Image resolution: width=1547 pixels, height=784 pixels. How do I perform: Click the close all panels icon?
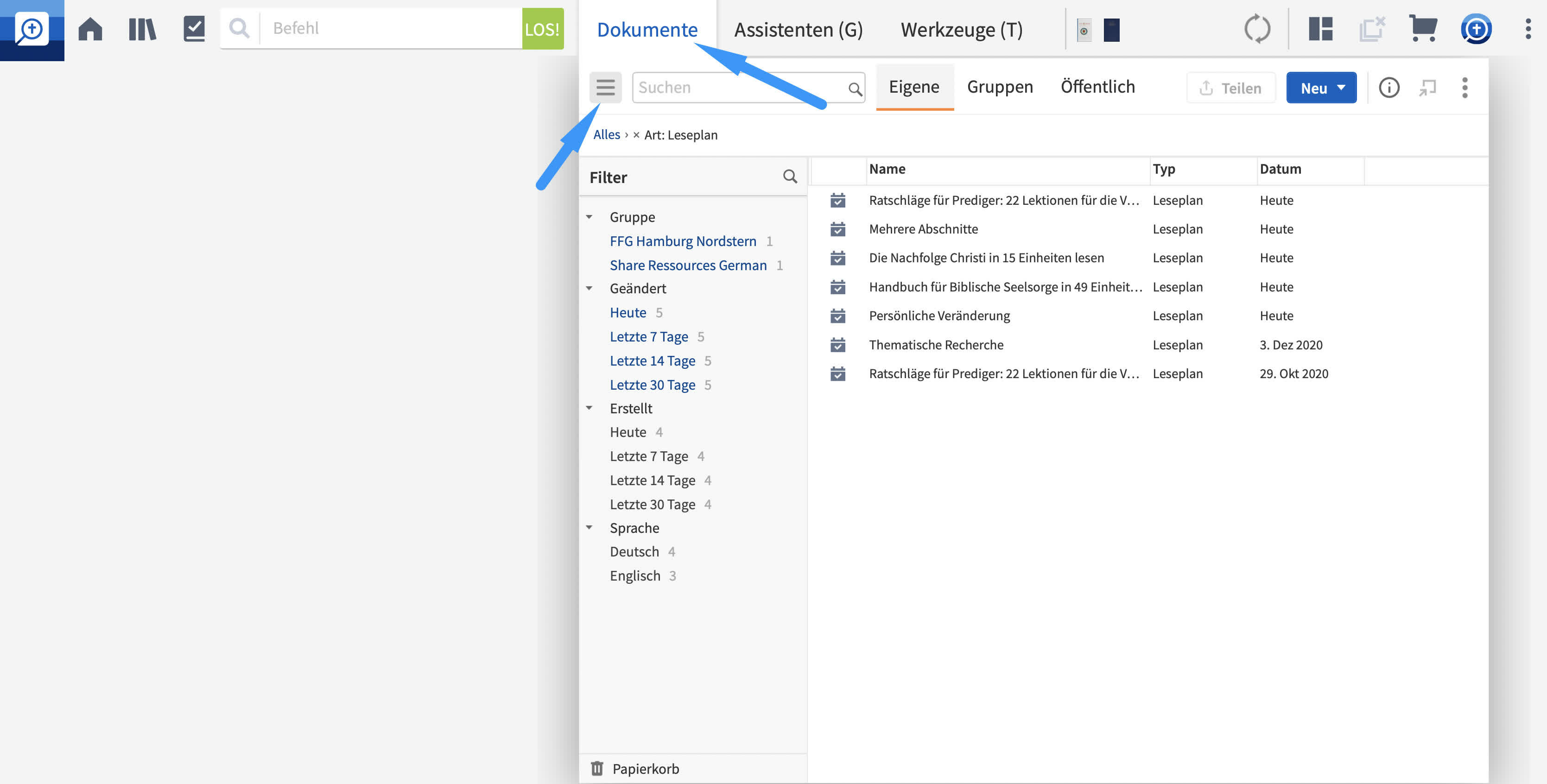click(1372, 29)
